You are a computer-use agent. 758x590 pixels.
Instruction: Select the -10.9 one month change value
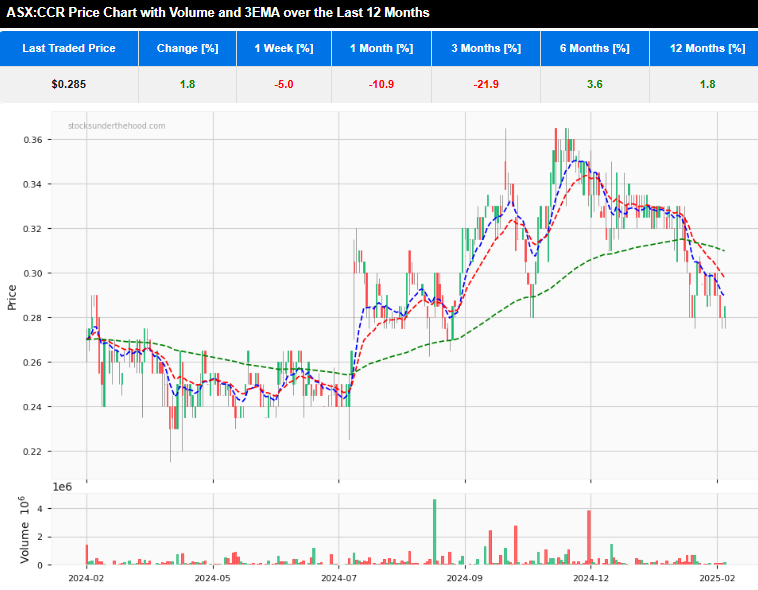[381, 84]
